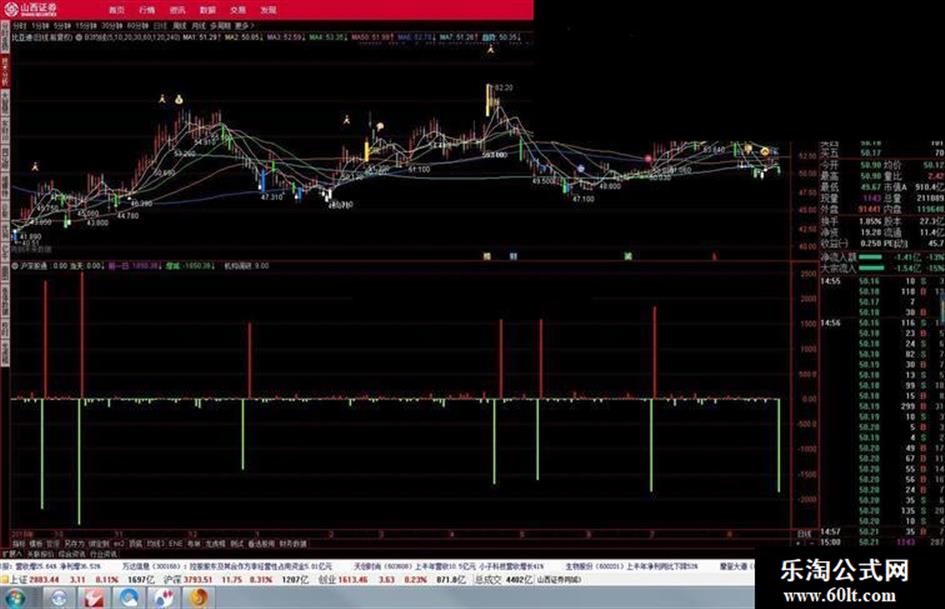Click the round icon before the MA parameters
Image resolution: width=945 pixels, height=609 pixels.
tap(78, 37)
